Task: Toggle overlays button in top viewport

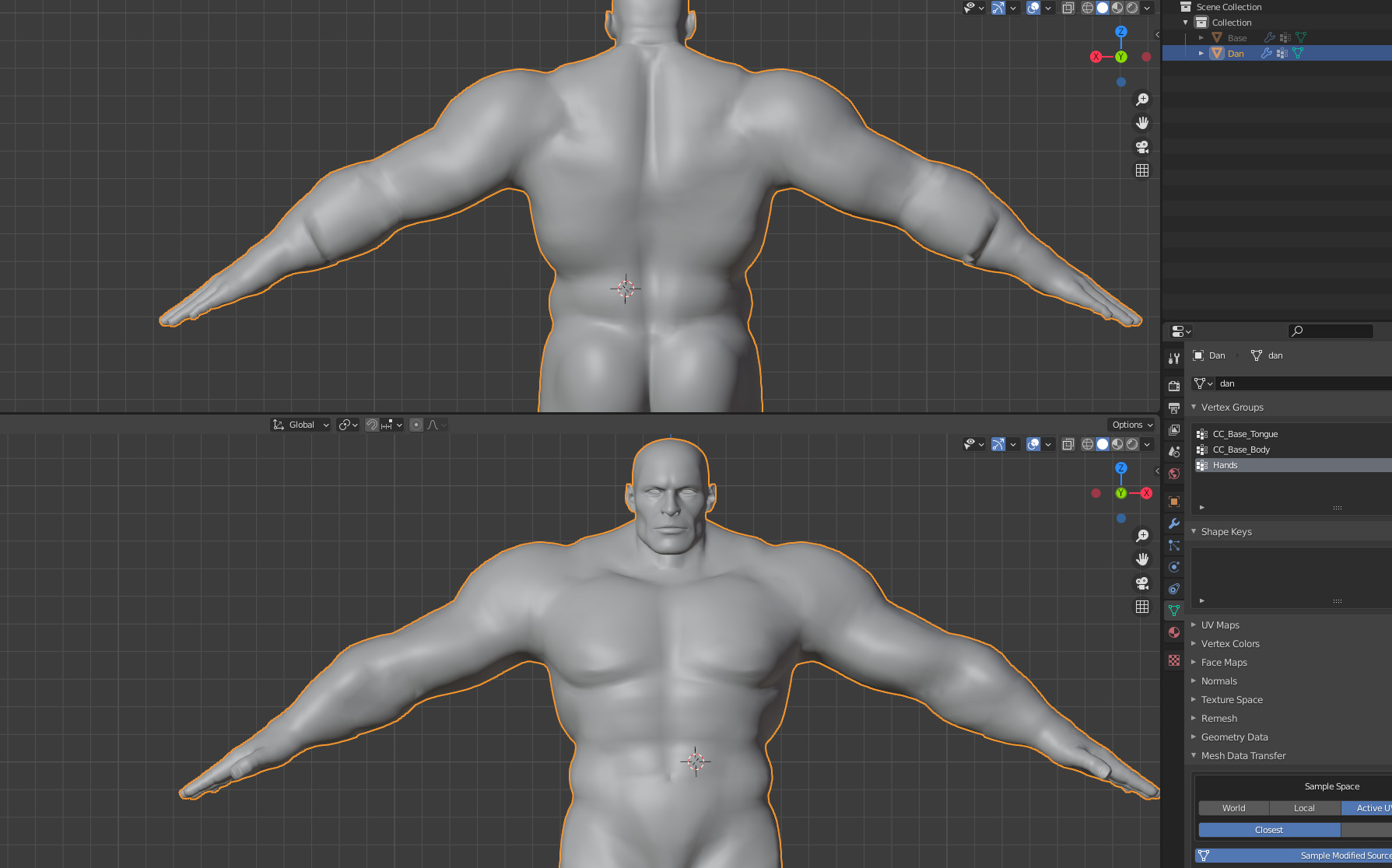Action: tap(1033, 8)
